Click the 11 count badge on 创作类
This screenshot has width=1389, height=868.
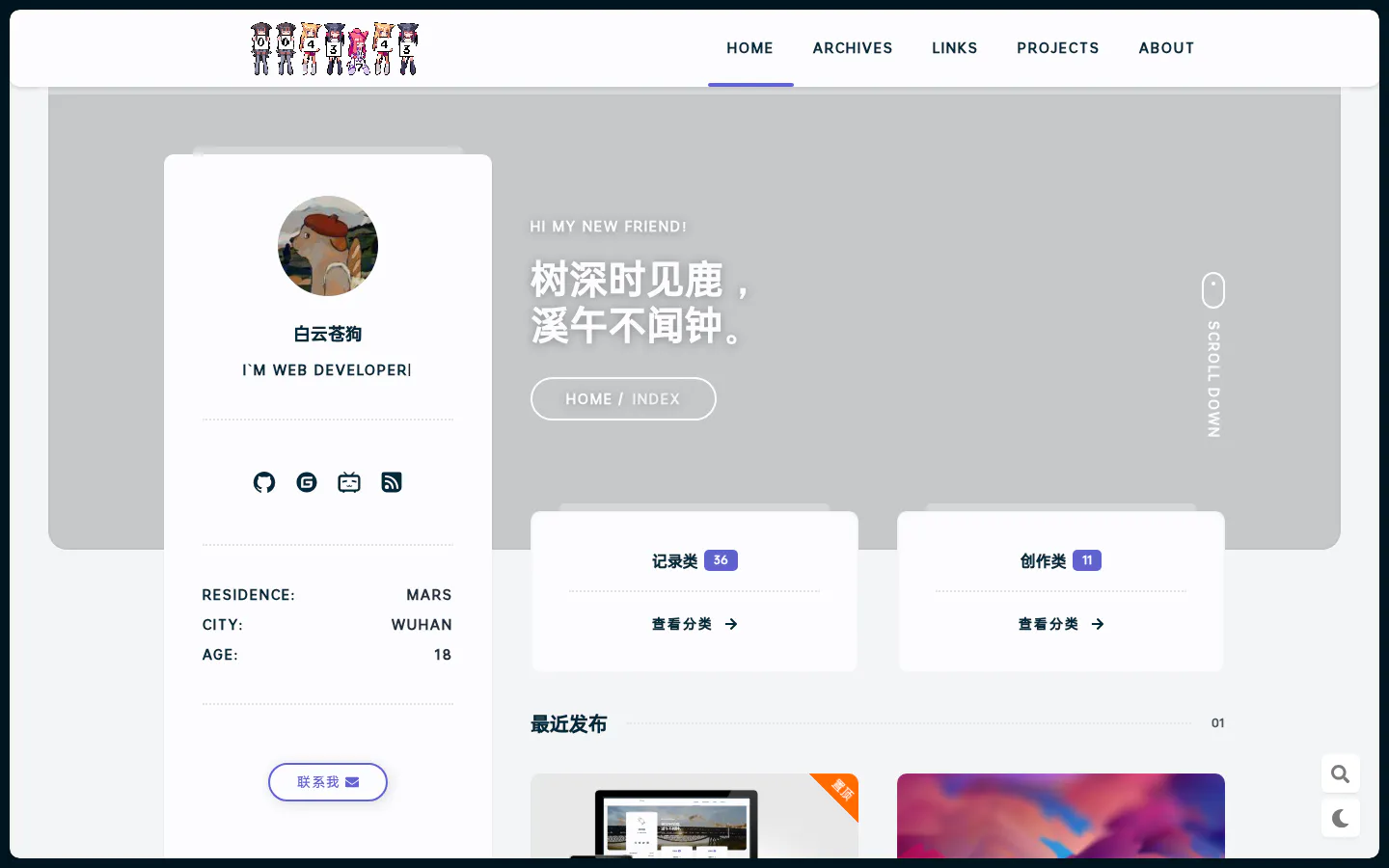[1087, 560]
